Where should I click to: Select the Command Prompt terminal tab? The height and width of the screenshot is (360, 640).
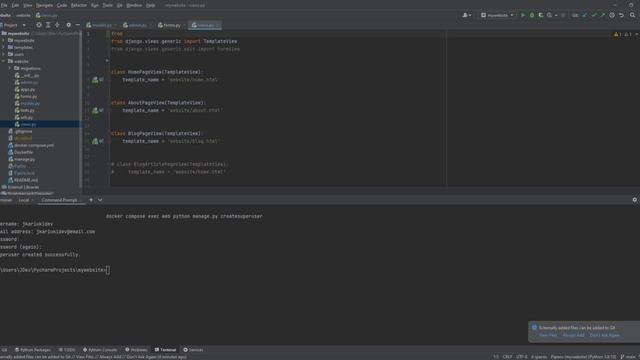[x=59, y=200]
